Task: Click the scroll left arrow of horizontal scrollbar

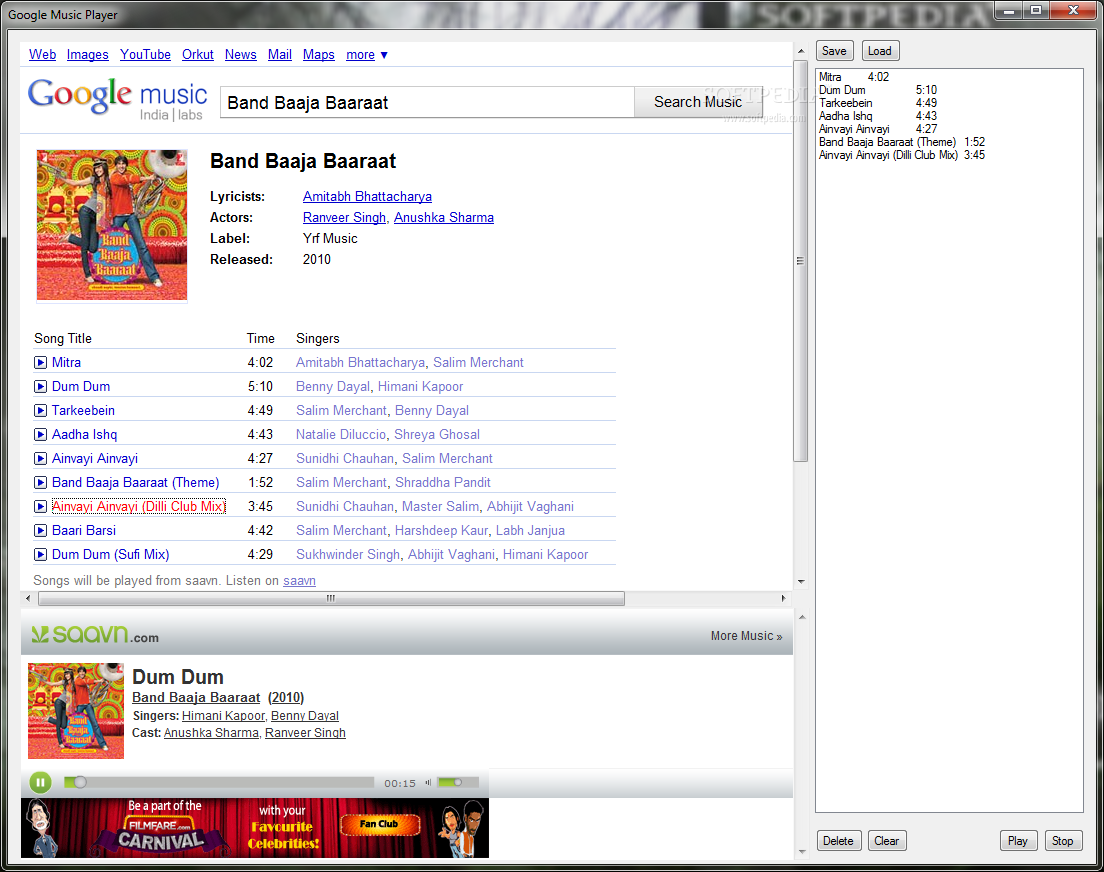Action: coord(28,599)
